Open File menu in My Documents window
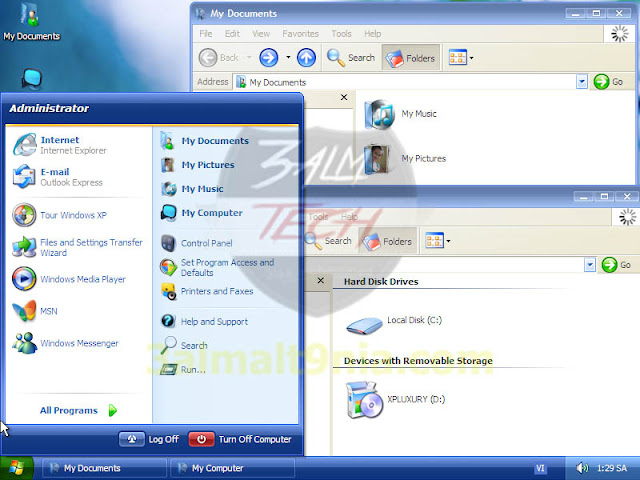Viewport: 640px width, 480px height. pos(206,34)
